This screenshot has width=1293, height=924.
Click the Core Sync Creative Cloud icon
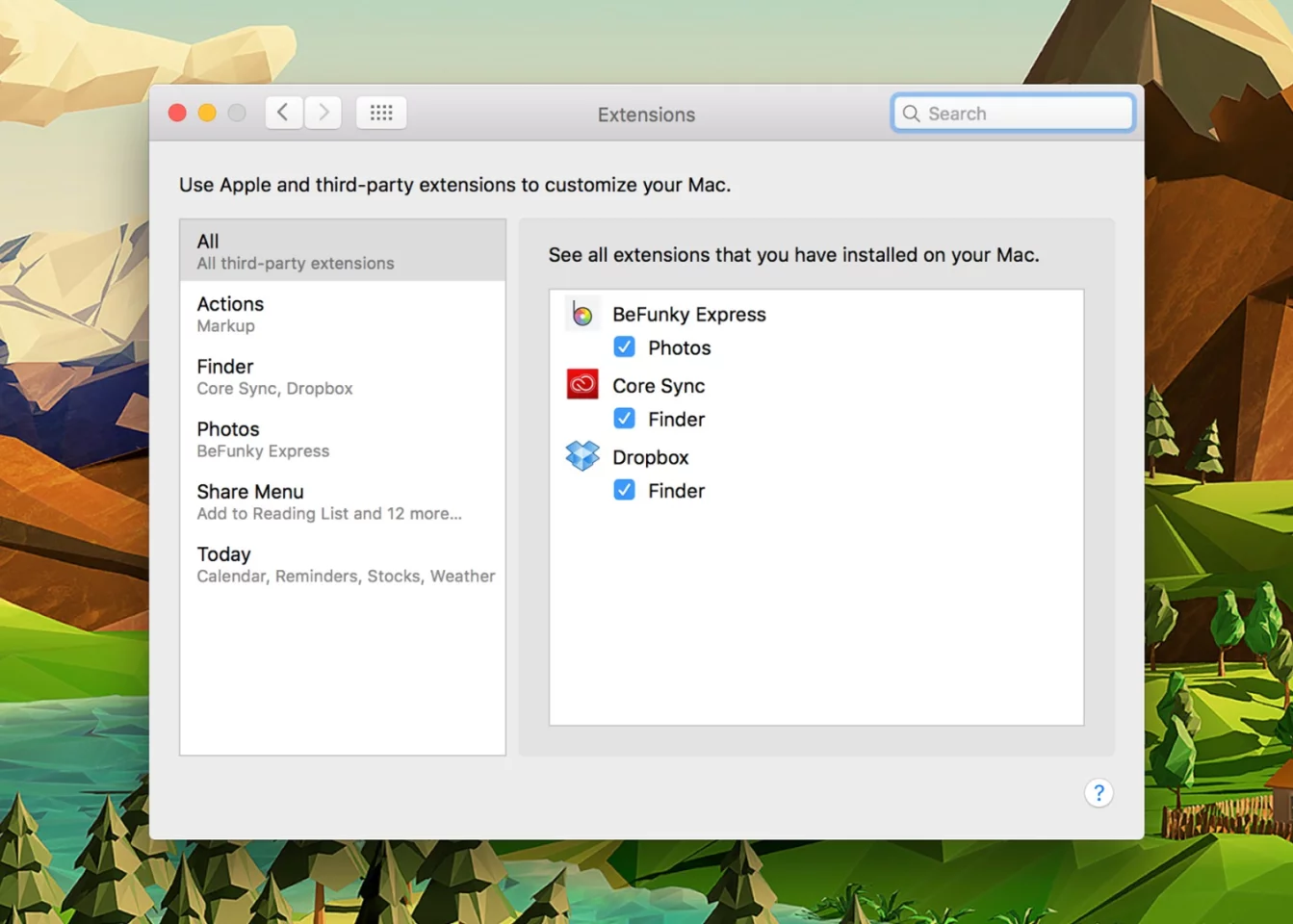click(582, 384)
